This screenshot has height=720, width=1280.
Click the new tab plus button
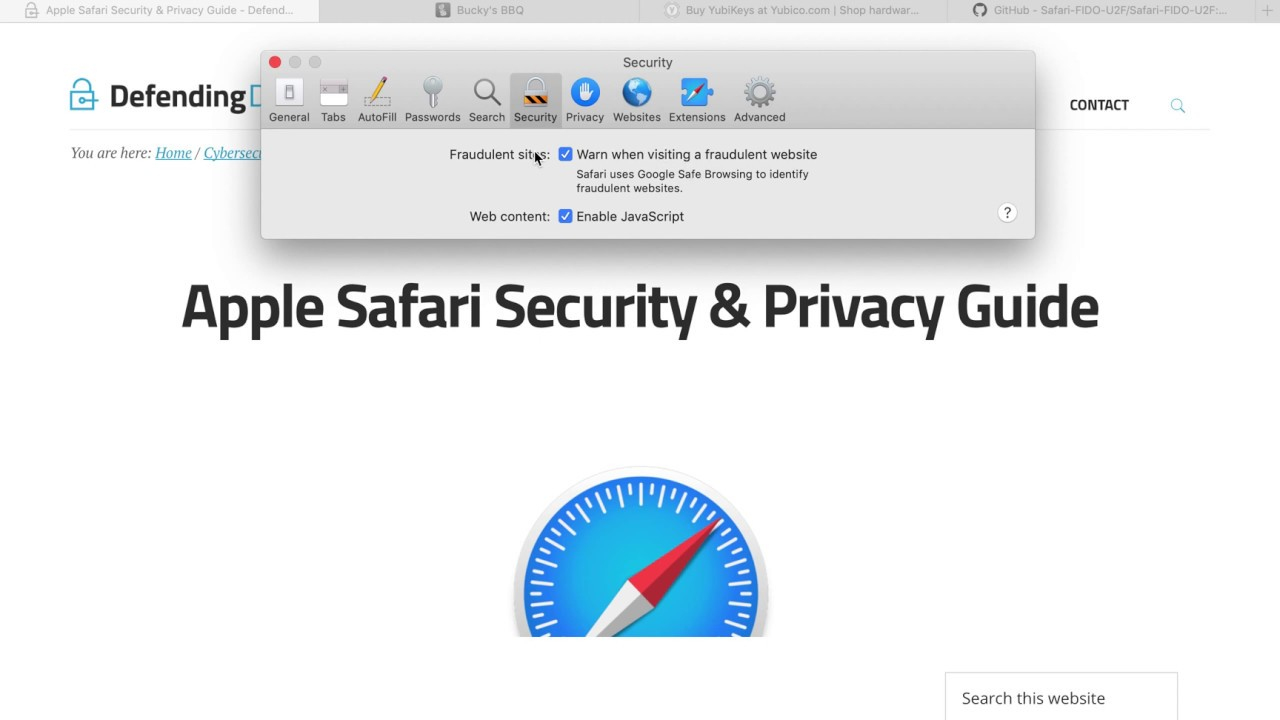[1267, 10]
